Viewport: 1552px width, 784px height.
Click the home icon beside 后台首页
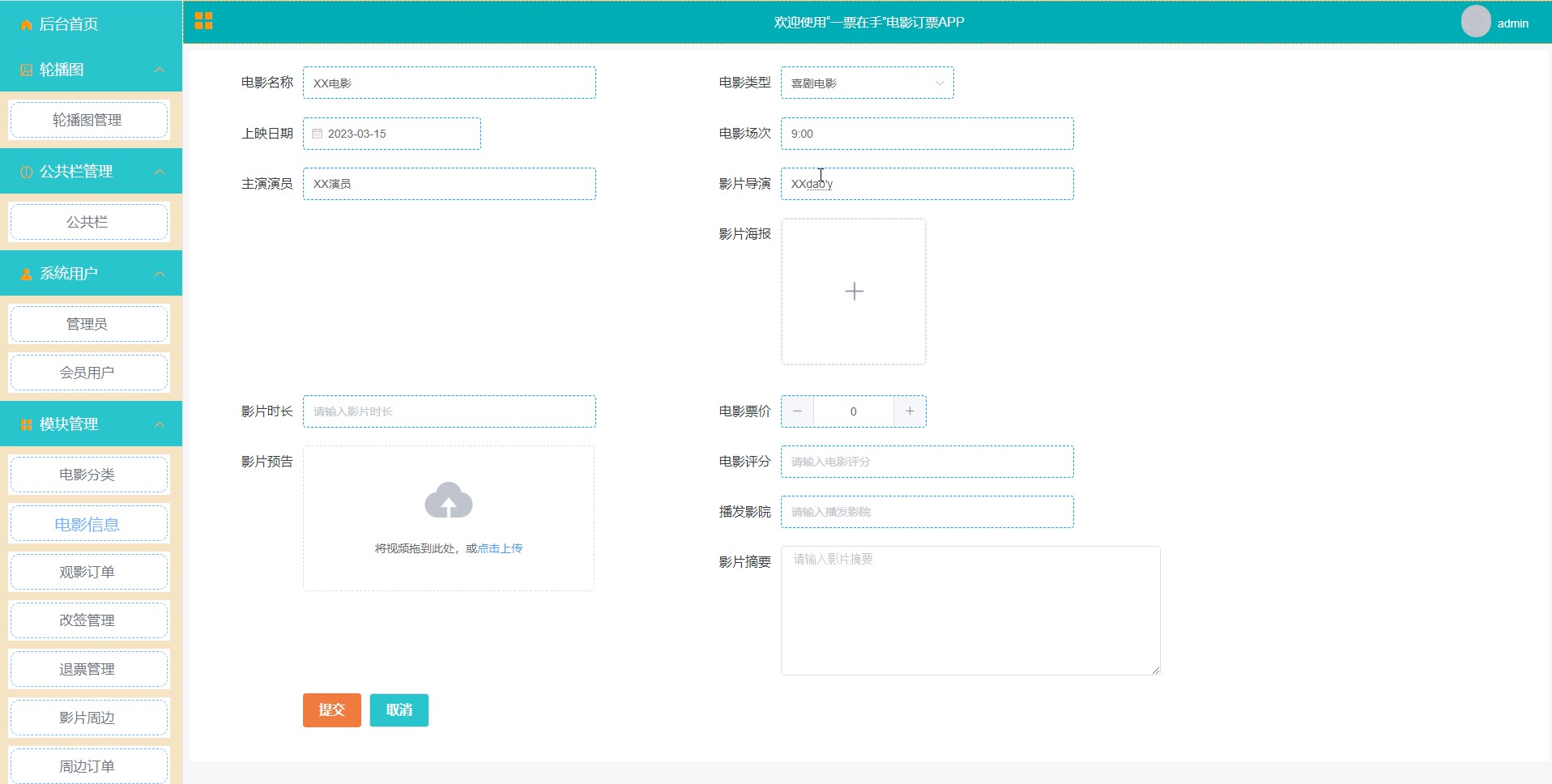26,25
